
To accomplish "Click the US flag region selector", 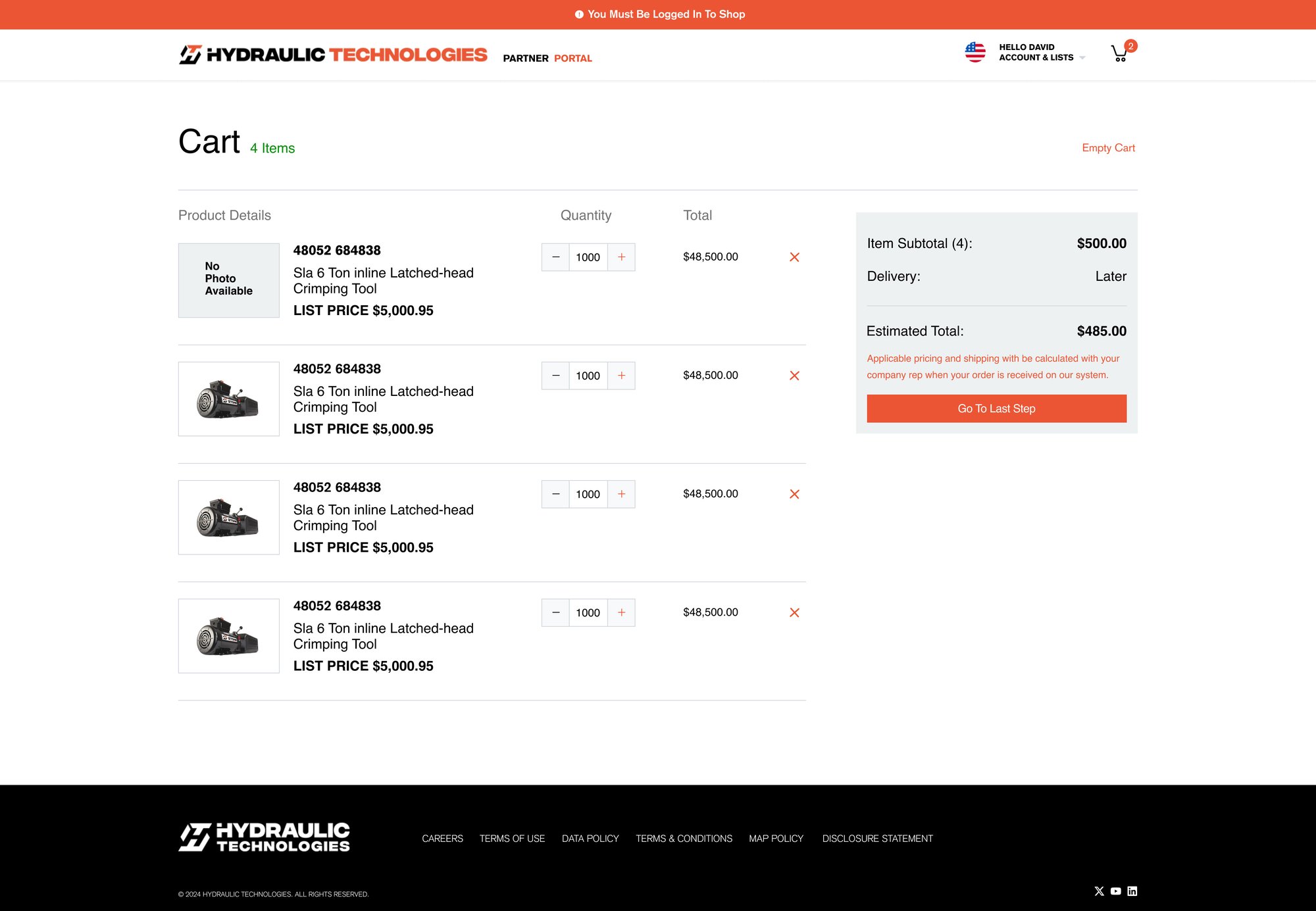I will [x=974, y=52].
